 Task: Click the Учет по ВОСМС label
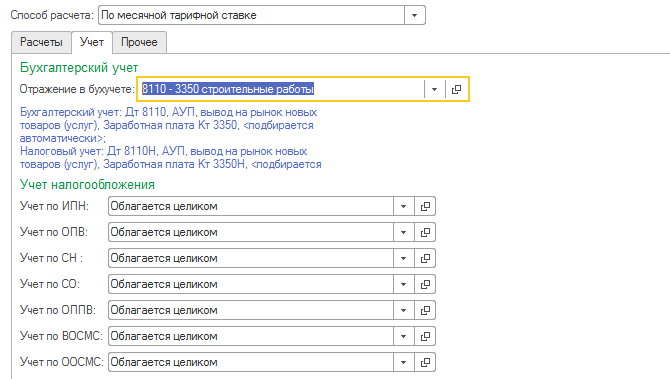61,336
